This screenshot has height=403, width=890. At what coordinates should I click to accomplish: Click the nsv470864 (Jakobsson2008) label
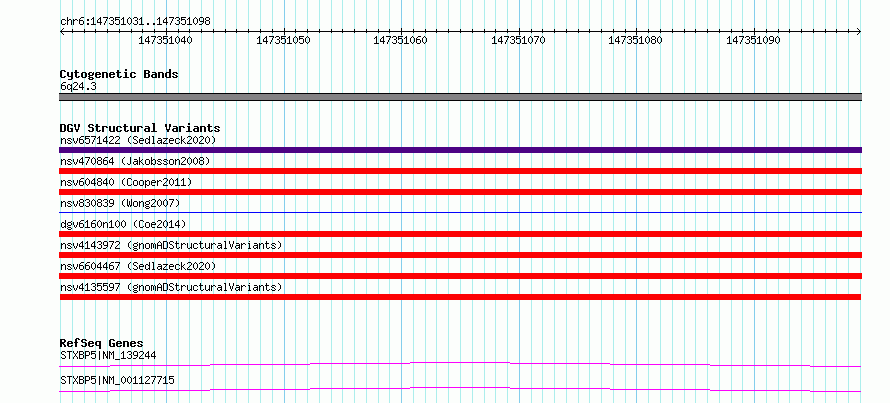(x=135, y=161)
